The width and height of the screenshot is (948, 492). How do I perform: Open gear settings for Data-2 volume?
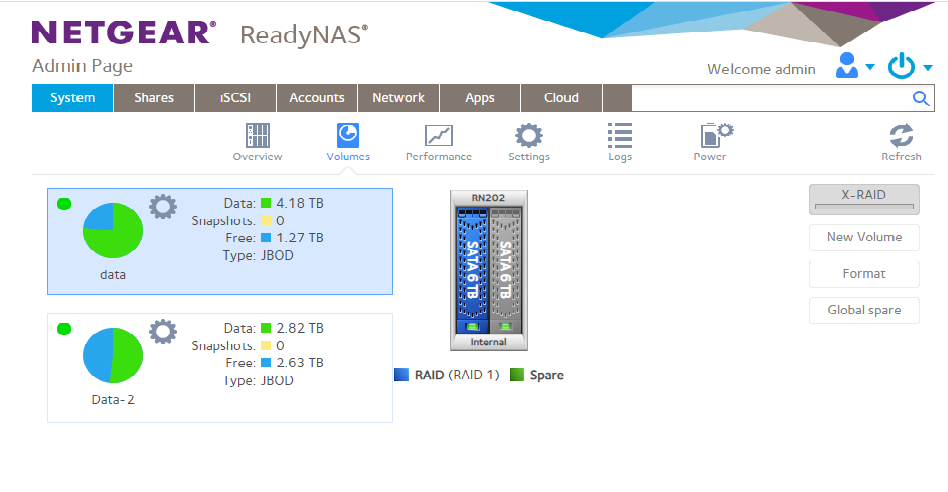(x=162, y=332)
